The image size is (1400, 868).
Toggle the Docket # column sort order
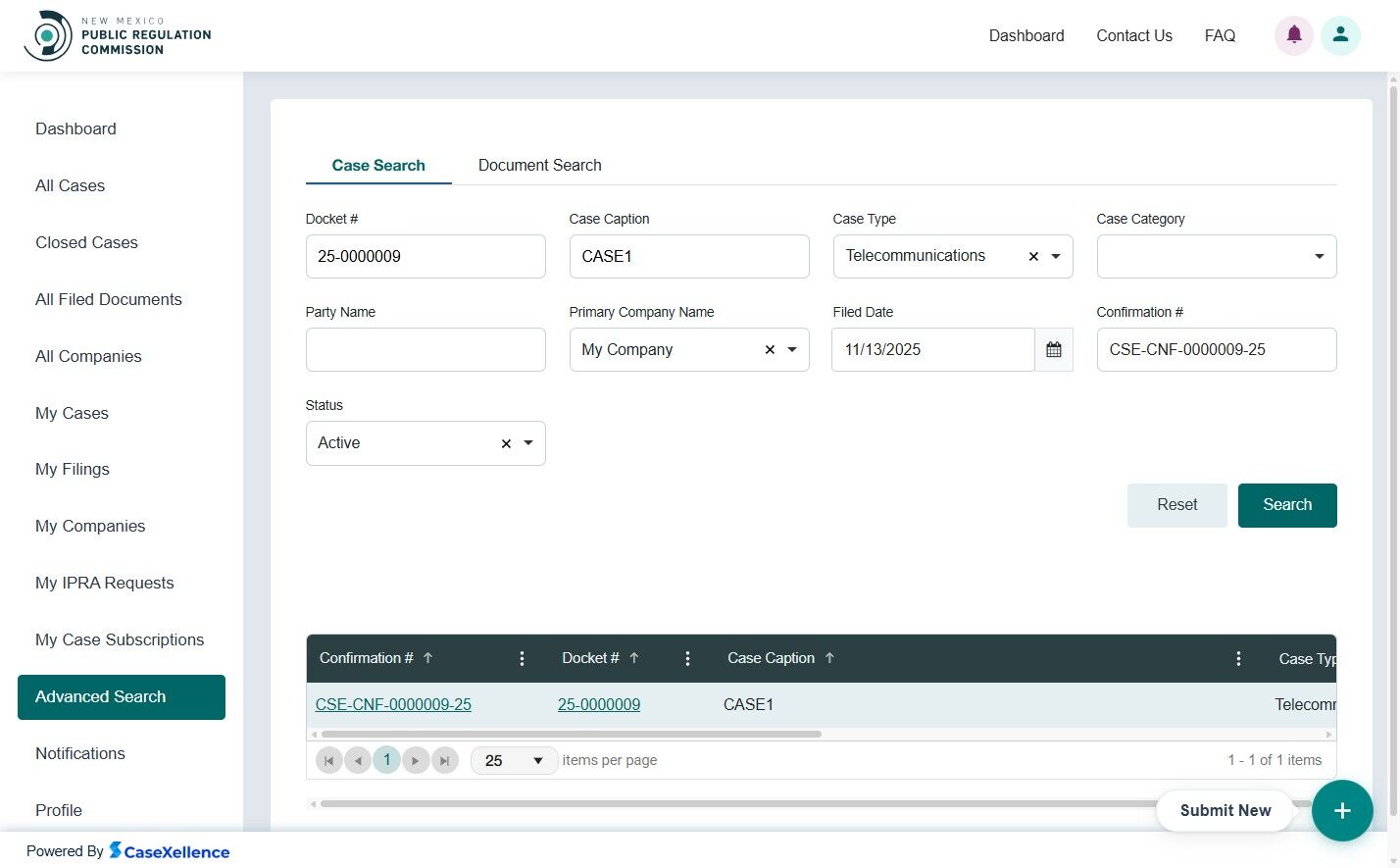(634, 658)
